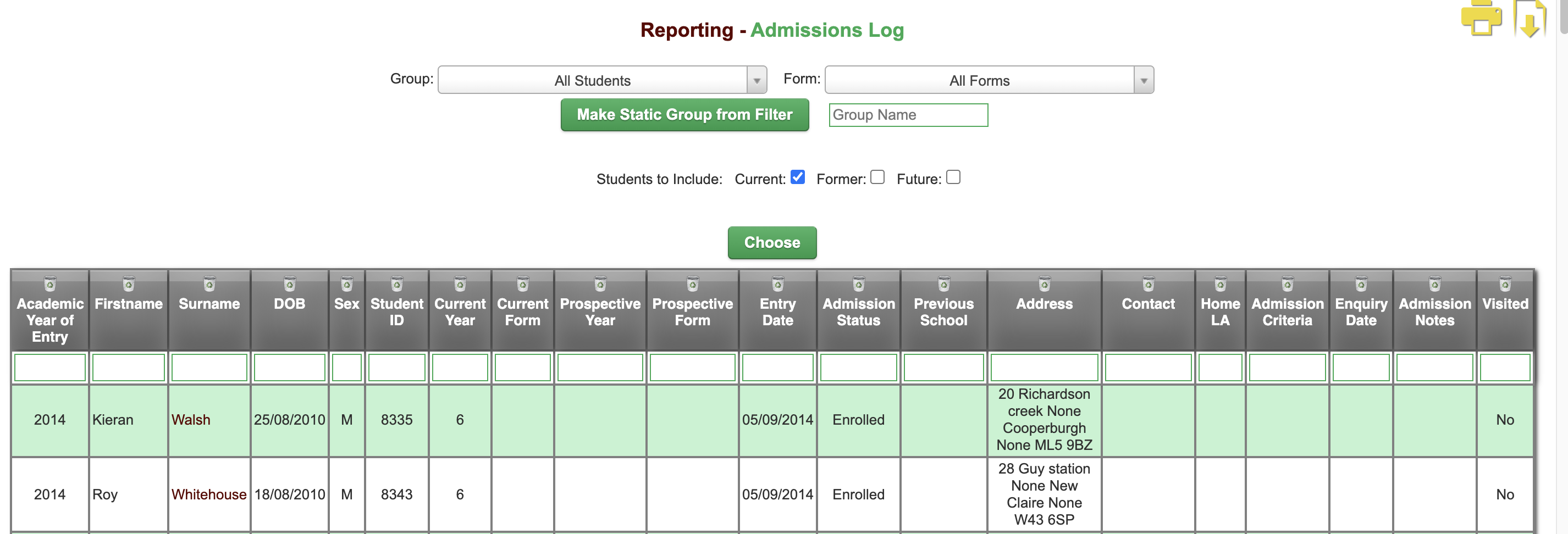Remove the Prospective Year column bin icon
Screen dimensions: 1568x534
(600, 283)
